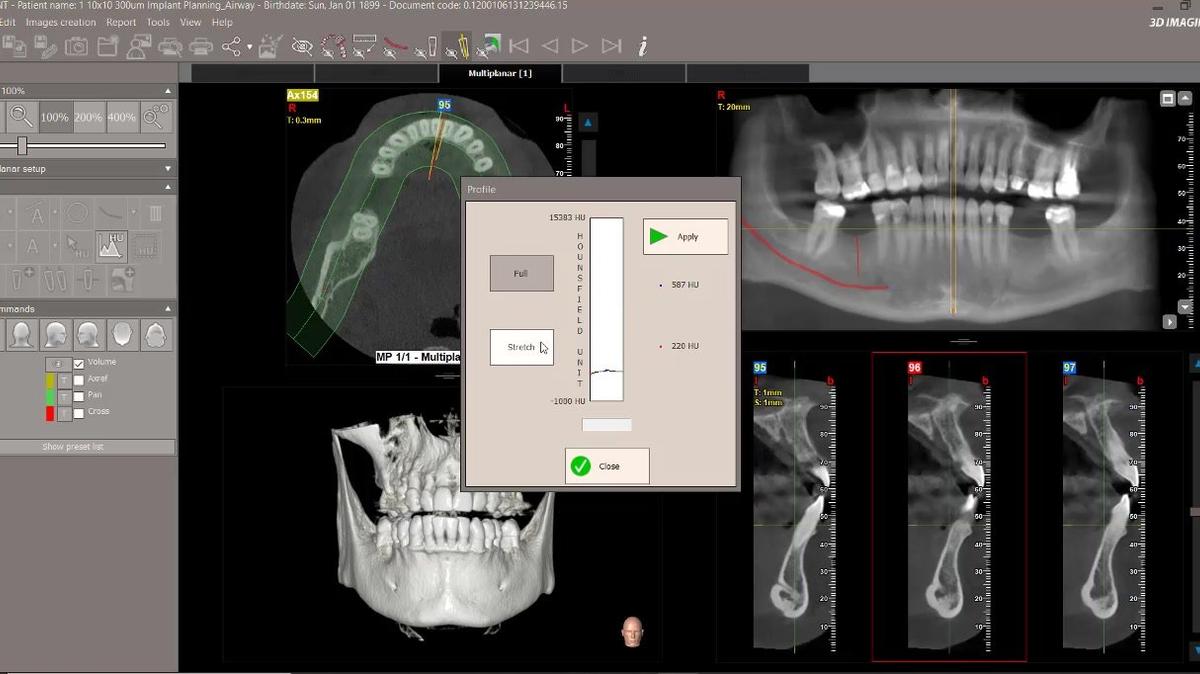Uncheck the Volume checkbox
The width and height of the screenshot is (1200, 674).
tap(79, 363)
